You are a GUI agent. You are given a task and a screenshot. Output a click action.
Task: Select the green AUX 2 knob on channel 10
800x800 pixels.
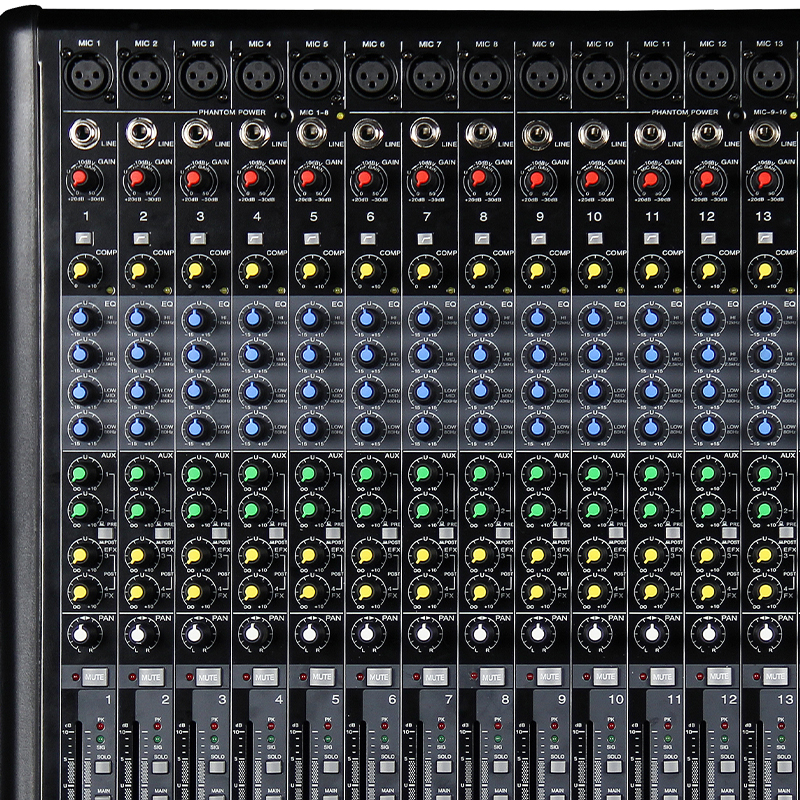[x=594, y=510]
